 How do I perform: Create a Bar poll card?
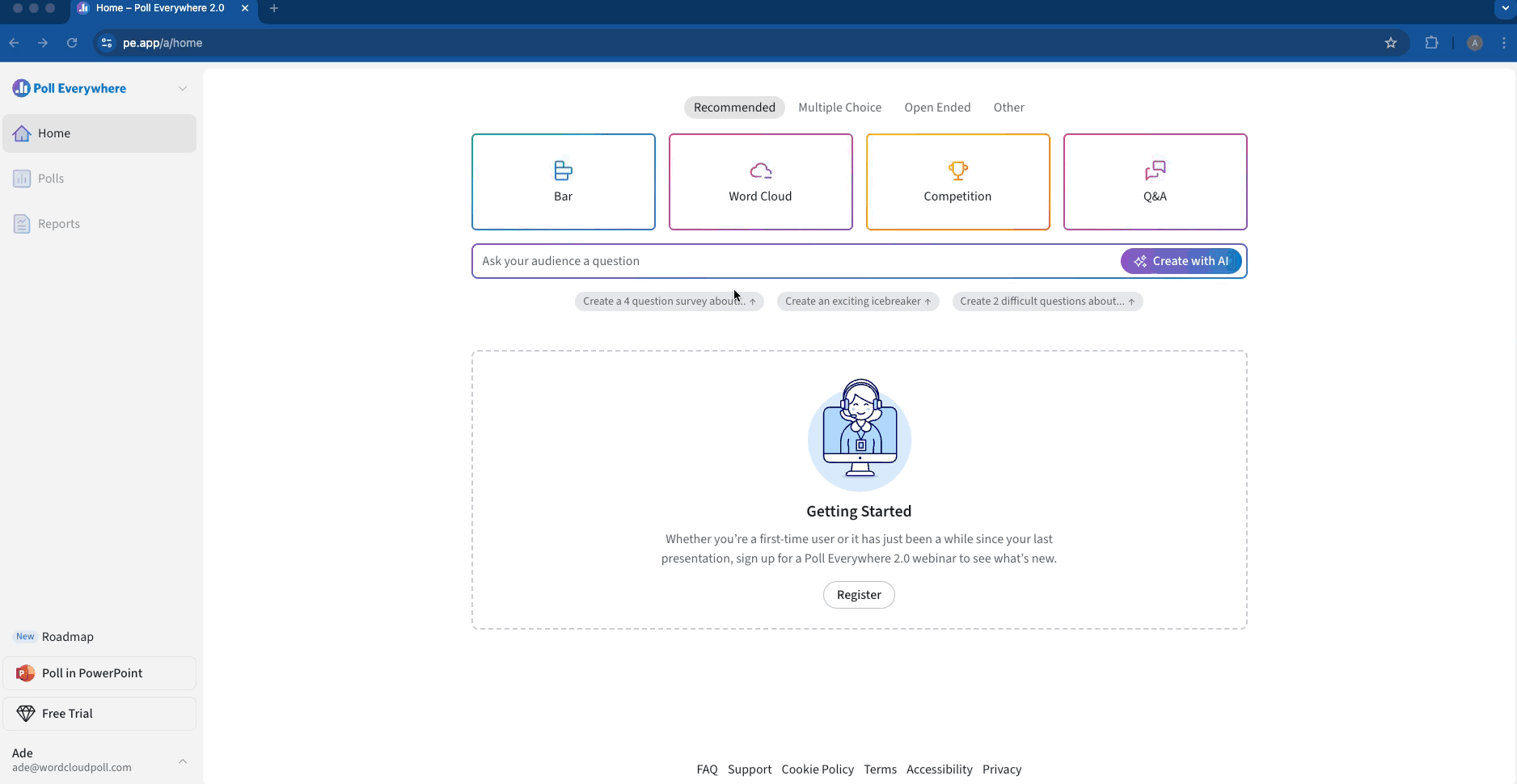click(x=564, y=182)
